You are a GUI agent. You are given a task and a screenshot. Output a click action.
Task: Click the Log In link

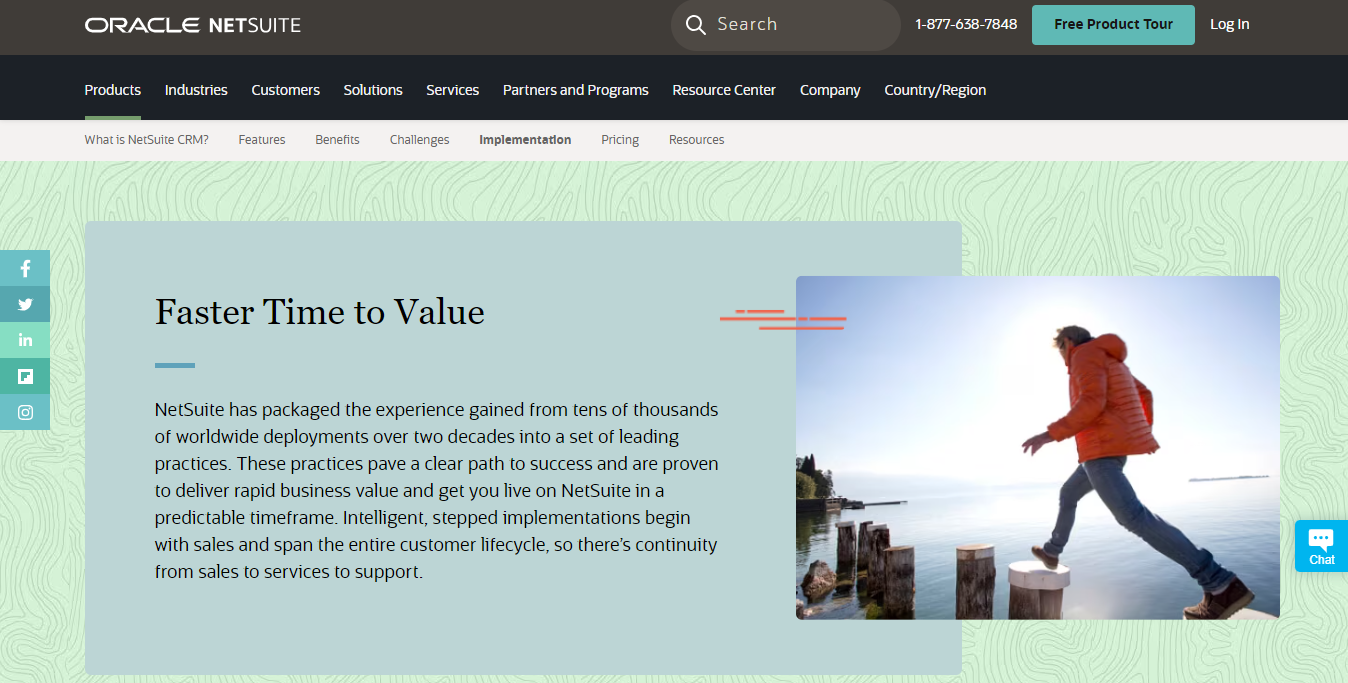coord(1229,25)
